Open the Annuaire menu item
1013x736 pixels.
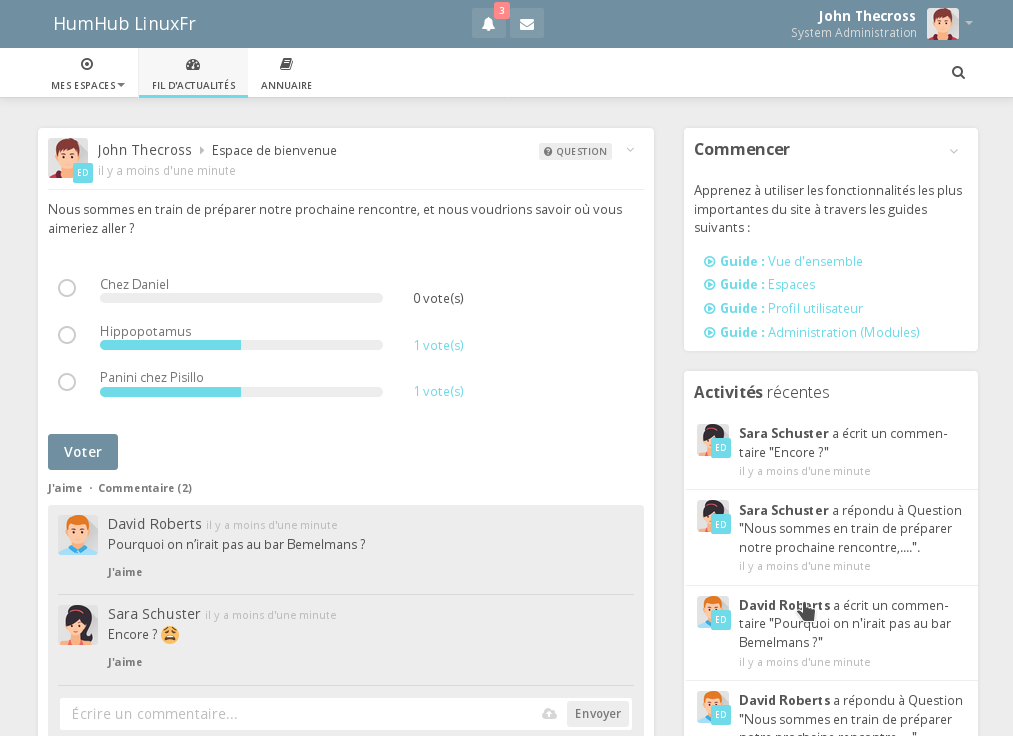click(286, 73)
